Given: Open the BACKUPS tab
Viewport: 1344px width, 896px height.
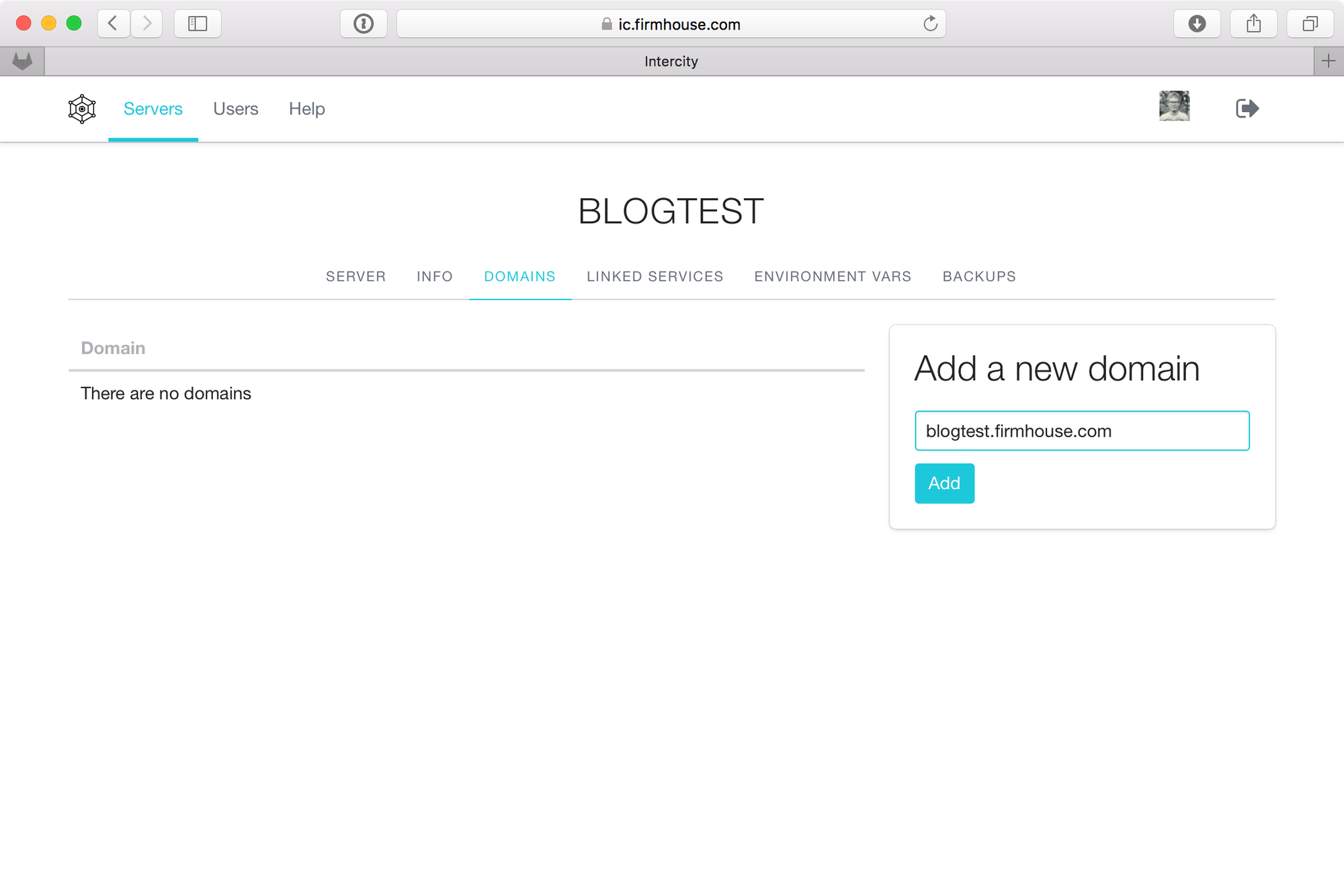Looking at the screenshot, I should click(x=979, y=277).
